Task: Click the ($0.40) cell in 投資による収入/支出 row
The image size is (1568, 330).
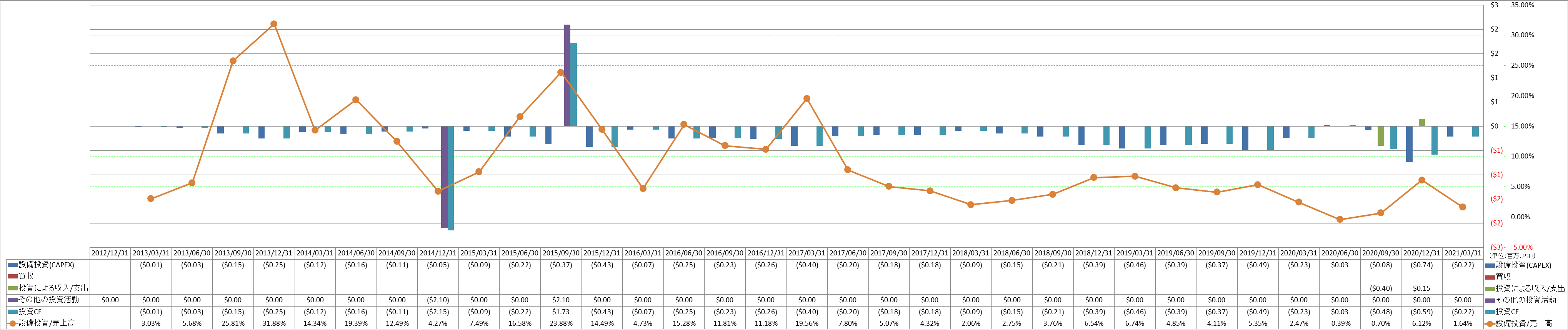Action: click(1381, 288)
